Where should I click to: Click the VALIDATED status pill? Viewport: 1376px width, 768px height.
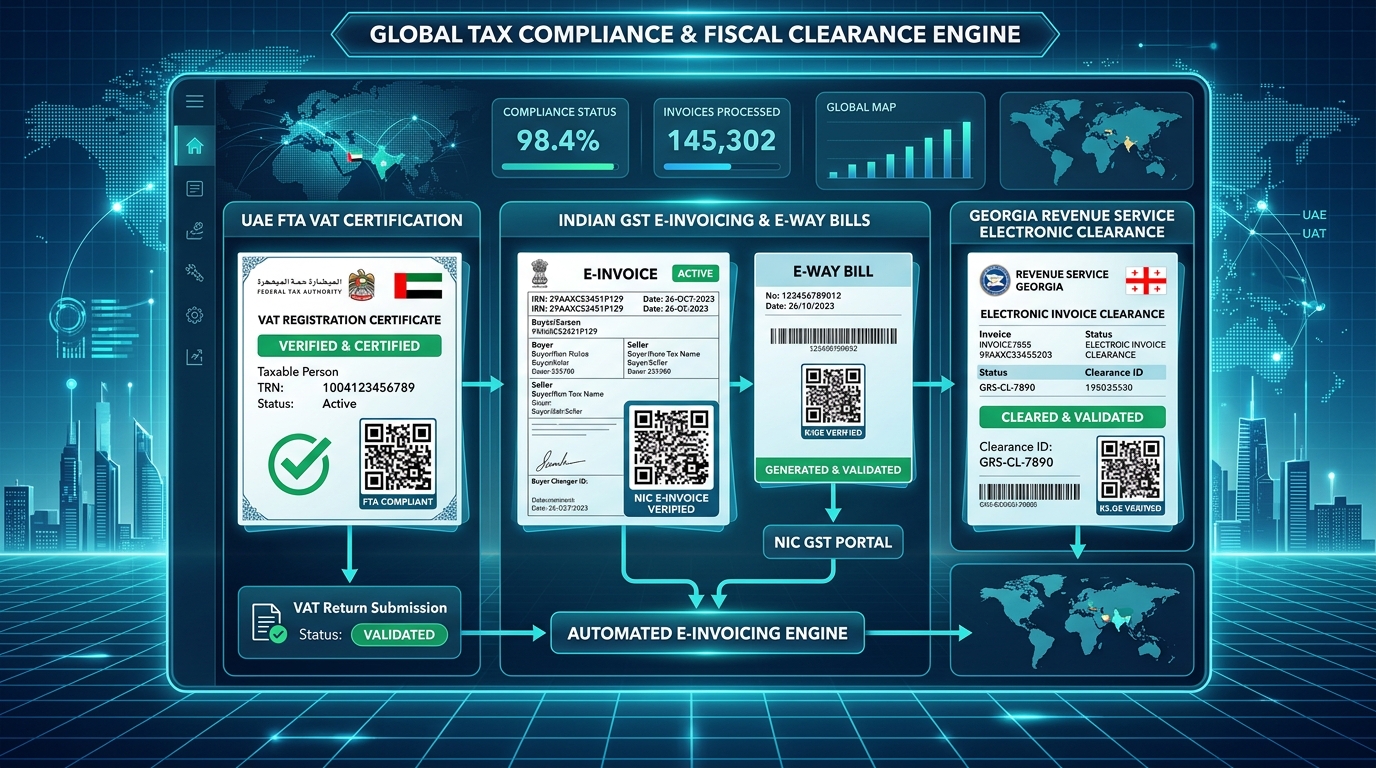pyautogui.click(x=399, y=634)
